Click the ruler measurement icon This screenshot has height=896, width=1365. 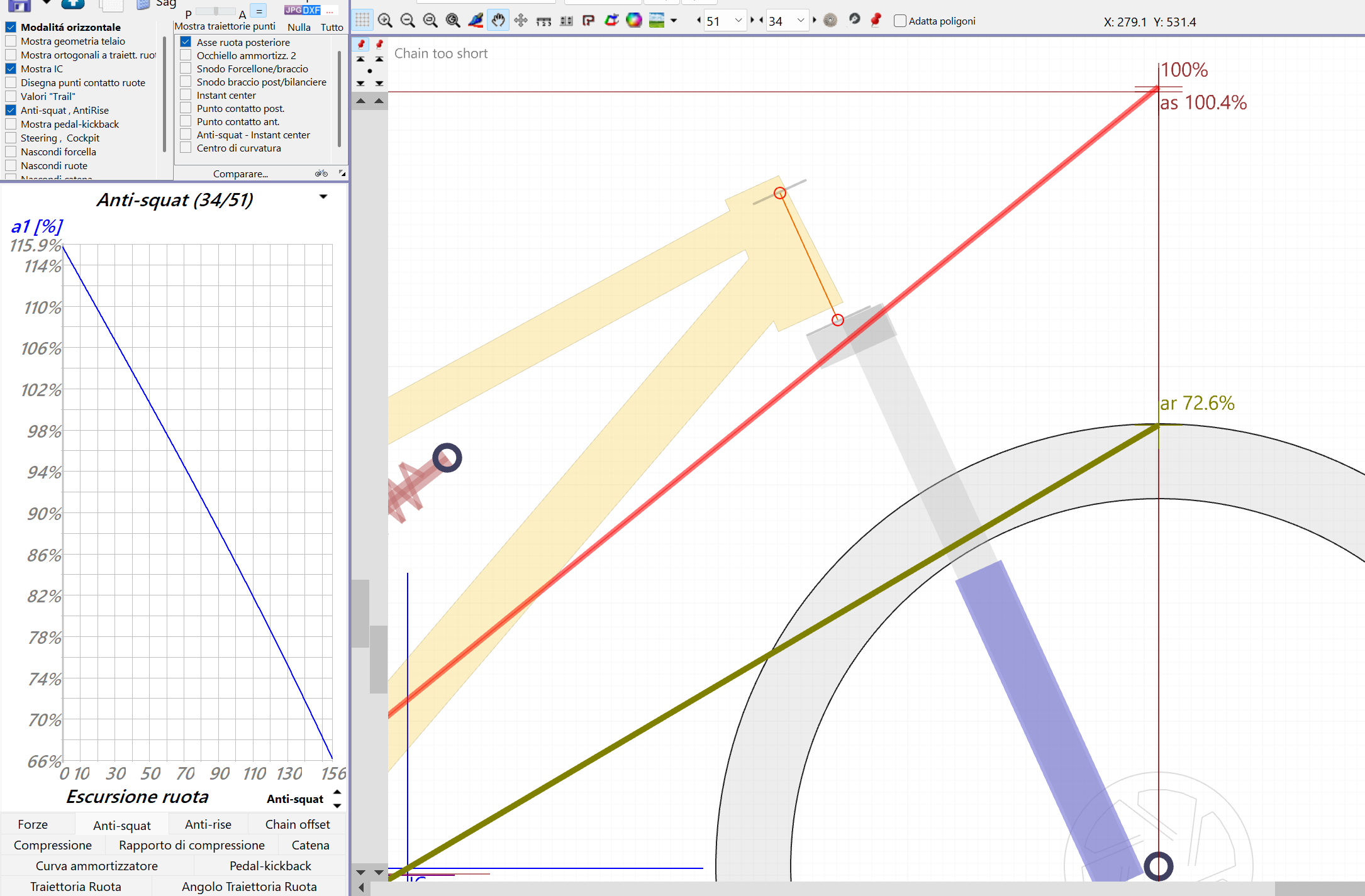pos(543,21)
